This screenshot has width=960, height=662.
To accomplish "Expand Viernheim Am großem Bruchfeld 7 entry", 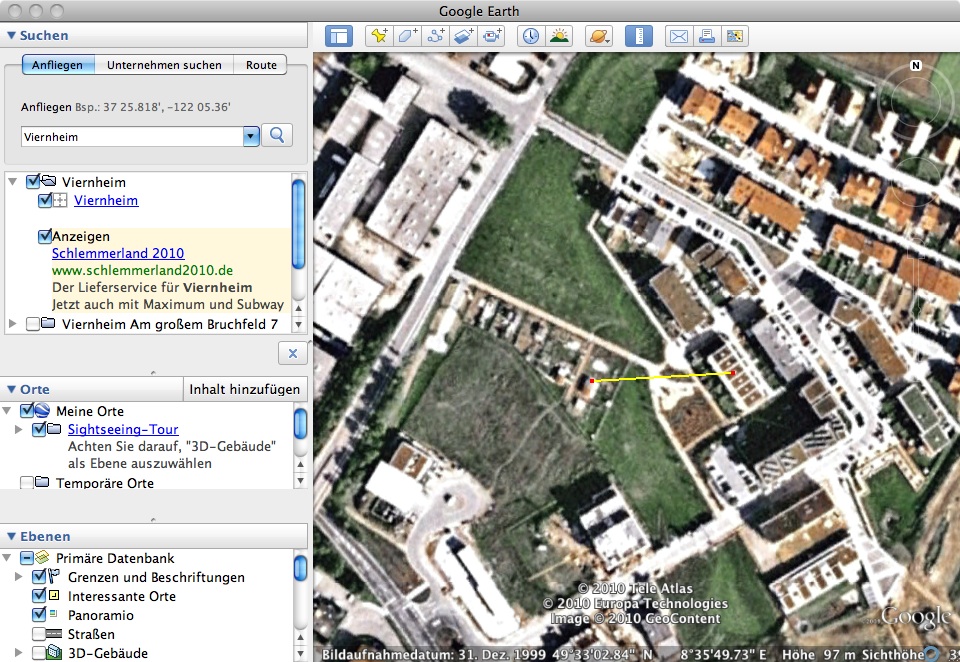I will pyautogui.click(x=13, y=323).
